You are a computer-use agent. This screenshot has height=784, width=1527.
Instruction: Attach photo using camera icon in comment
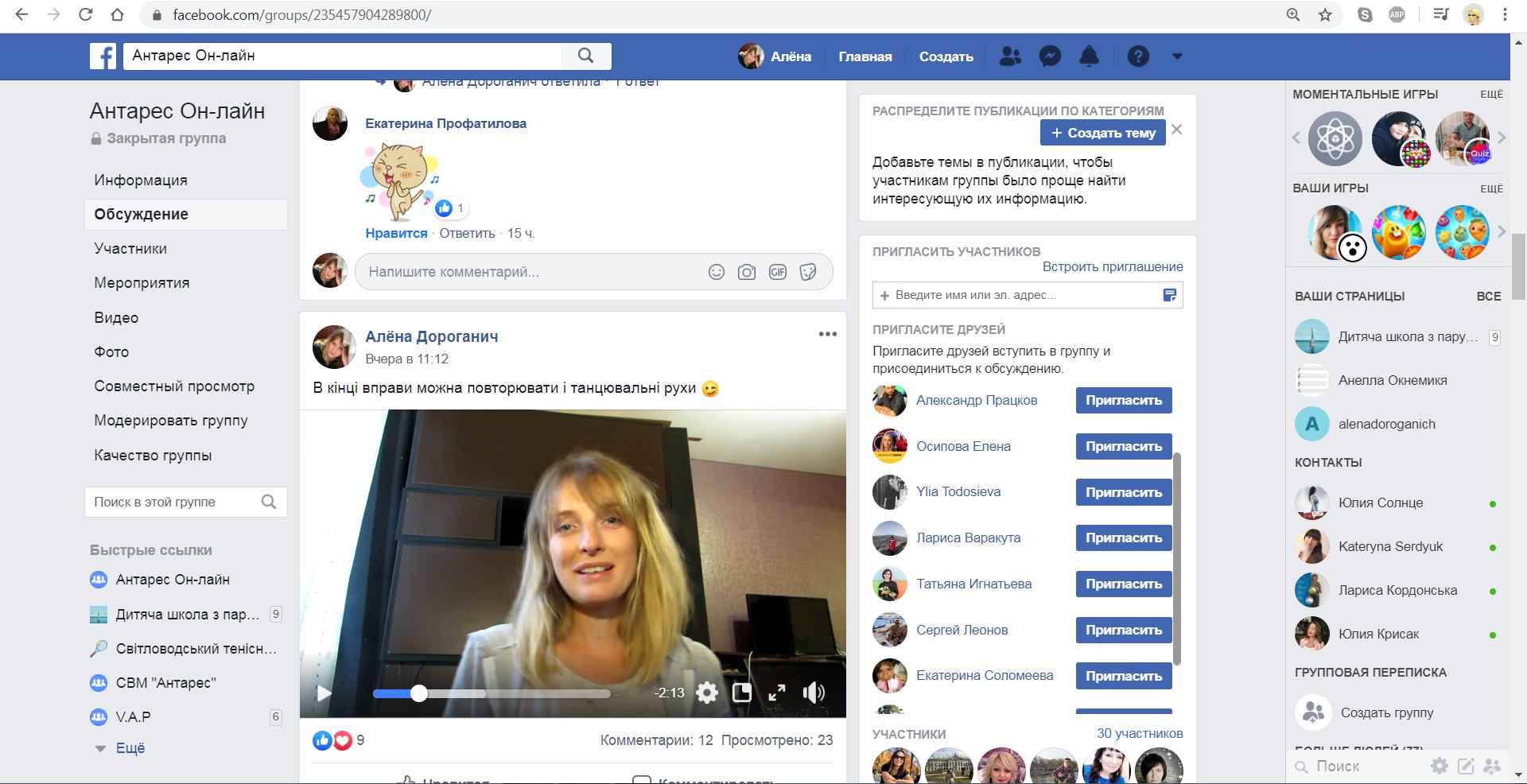point(747,272)
